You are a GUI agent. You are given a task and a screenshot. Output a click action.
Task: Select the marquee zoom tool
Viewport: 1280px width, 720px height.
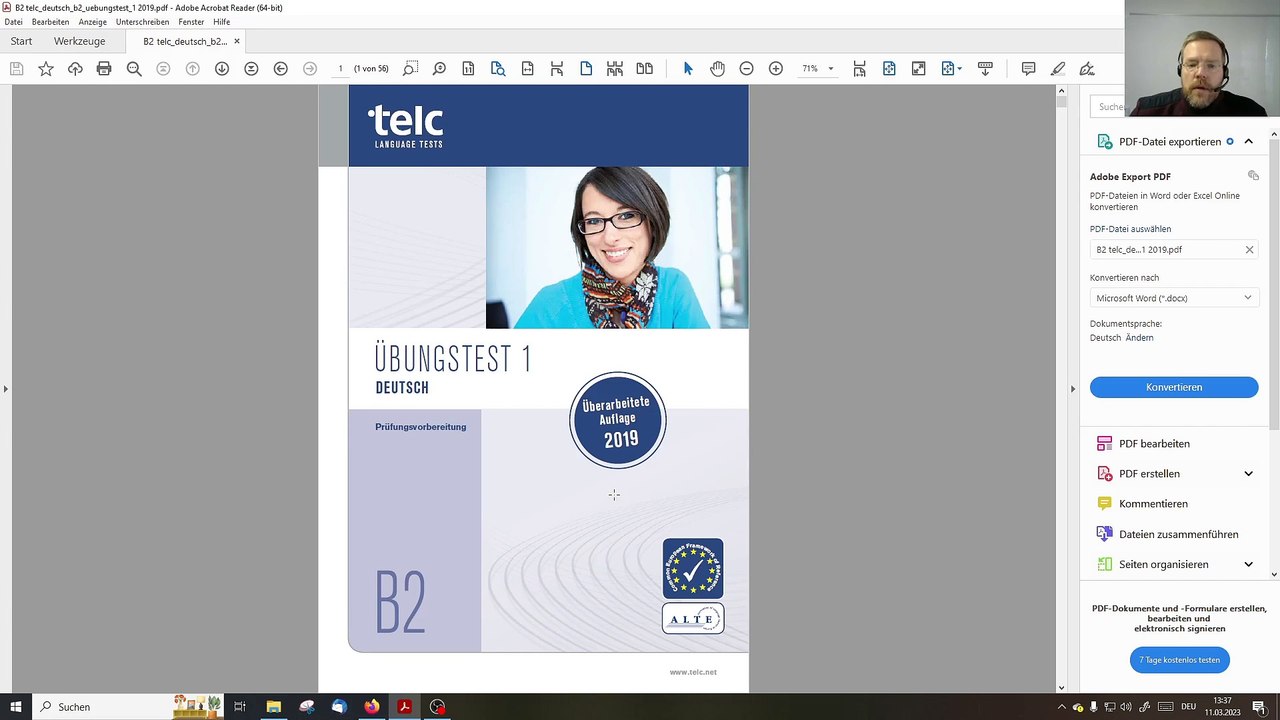(410, 68)
